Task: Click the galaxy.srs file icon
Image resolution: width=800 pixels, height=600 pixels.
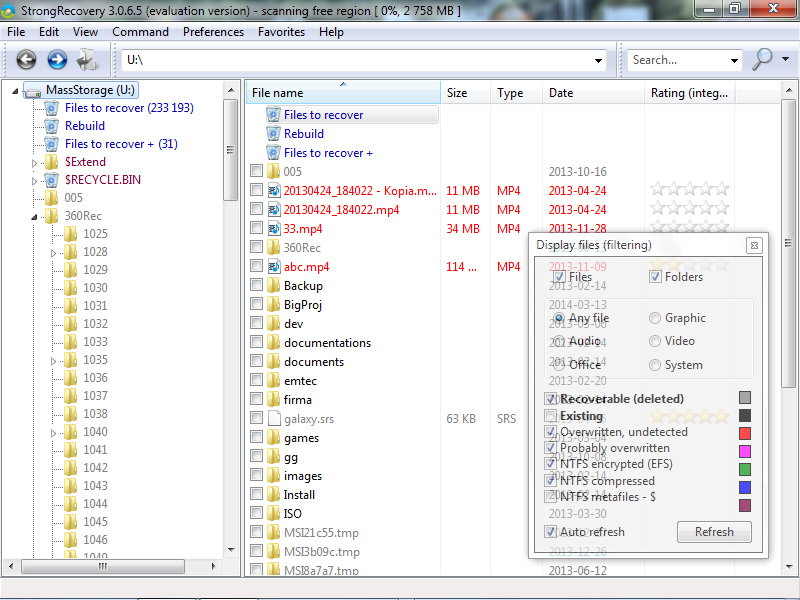Action: click(273, 419)
